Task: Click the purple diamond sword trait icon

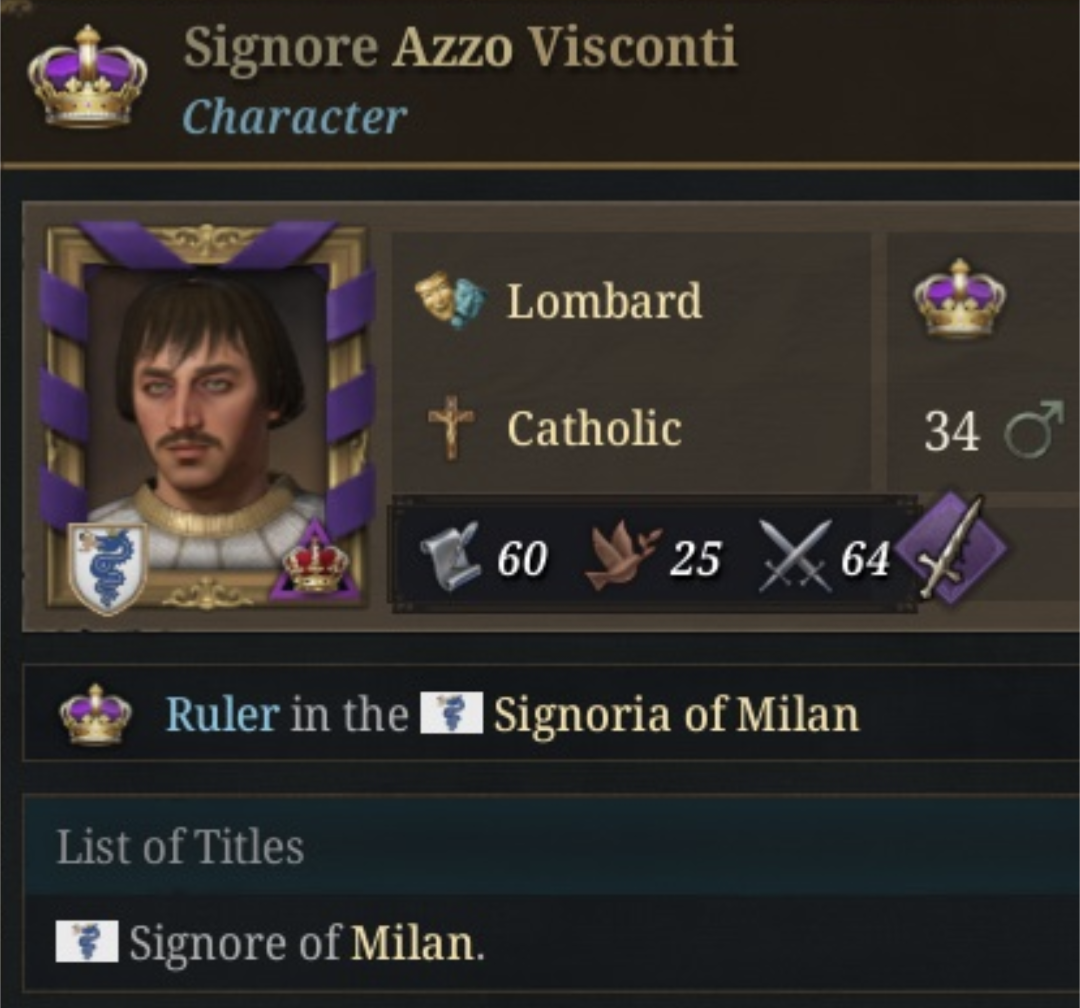Action: tap(951, 549)
